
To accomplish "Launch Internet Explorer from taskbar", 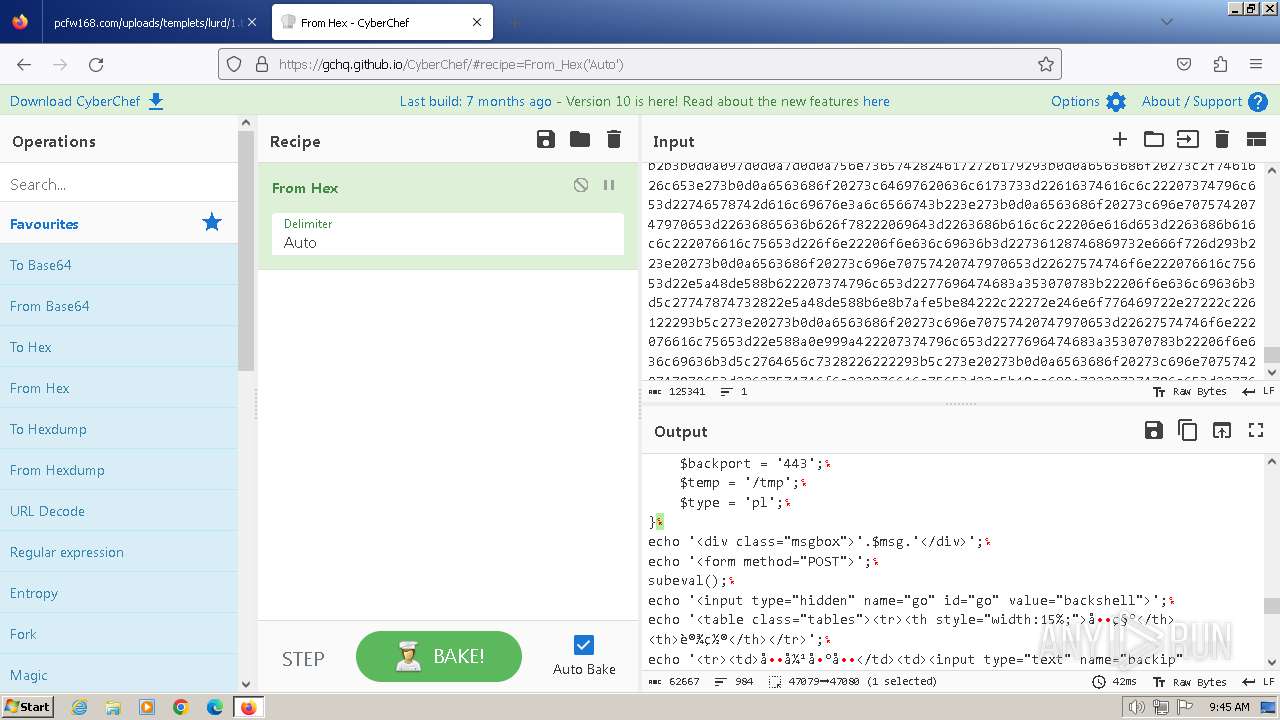I will [x=79, y=707].
